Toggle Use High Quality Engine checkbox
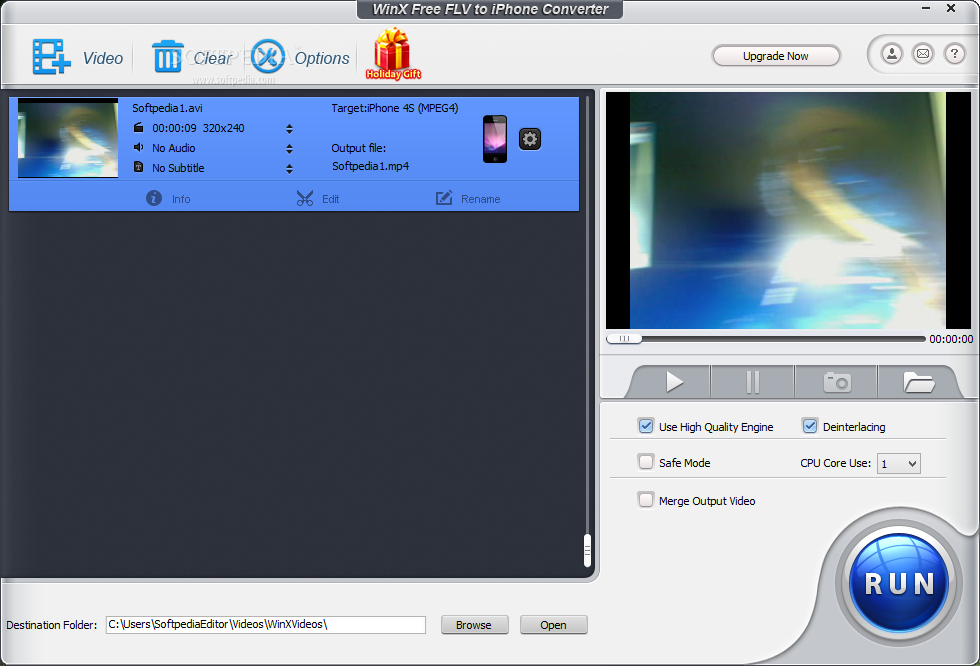This screenshot has width=980, height=666. coord(646,426)
